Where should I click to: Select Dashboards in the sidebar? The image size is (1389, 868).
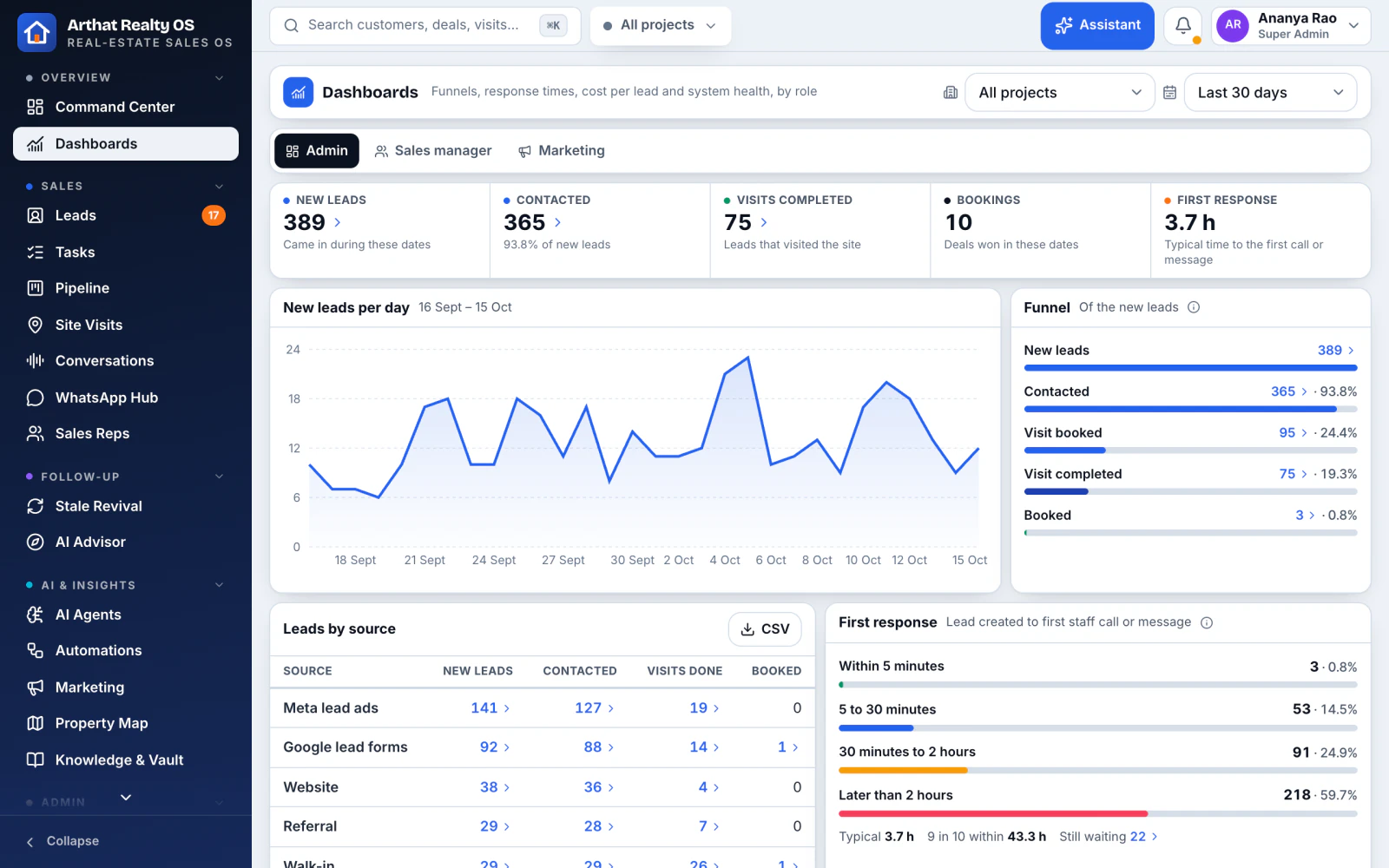126,144
